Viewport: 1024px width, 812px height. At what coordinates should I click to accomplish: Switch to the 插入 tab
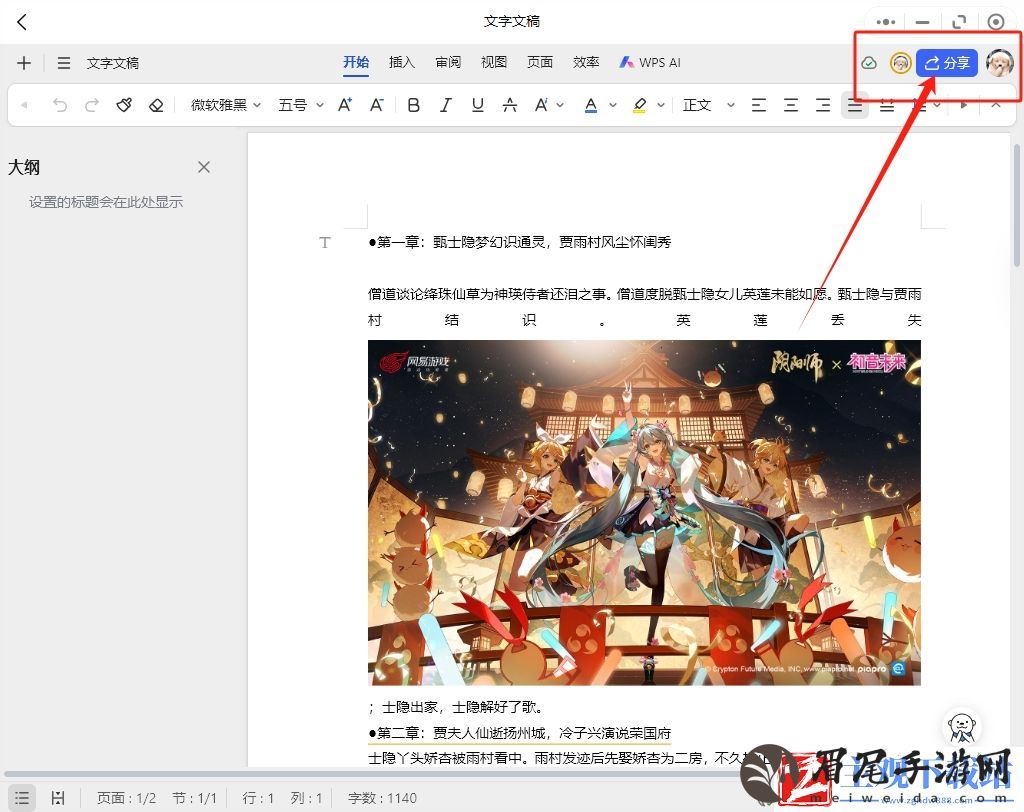point(402,63)
